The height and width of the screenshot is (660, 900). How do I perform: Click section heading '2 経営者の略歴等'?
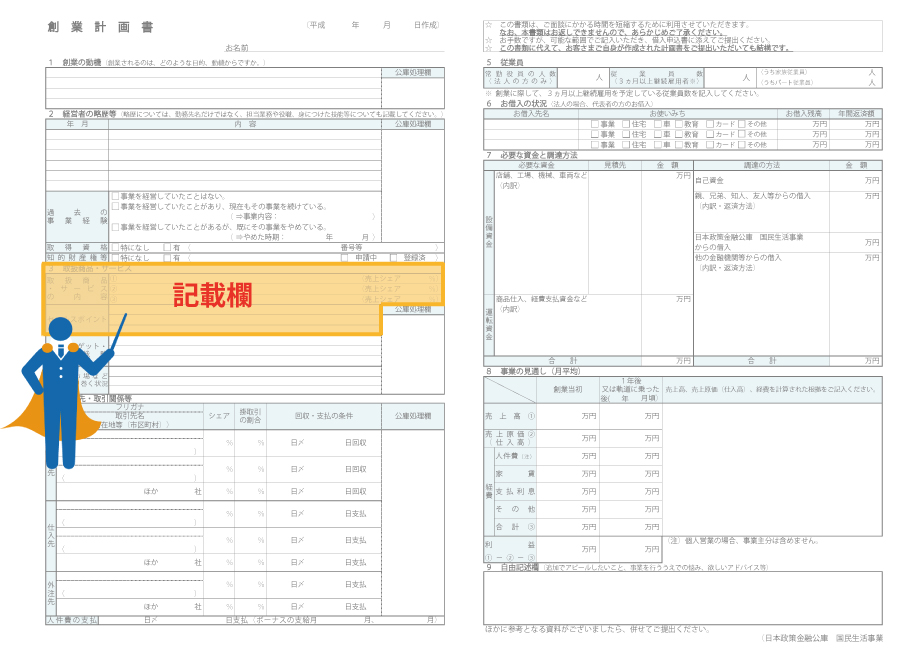82,114
